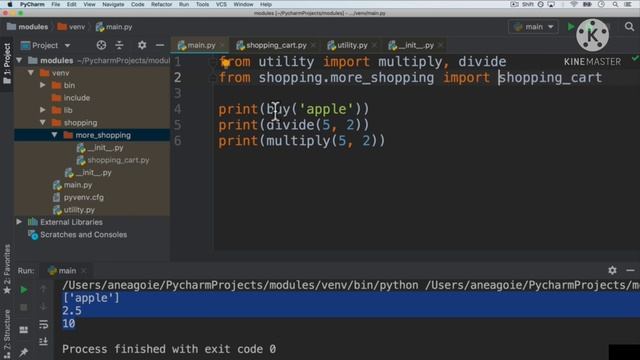The height and width of the screenshot is (360, 640).
Task: Open the Refactor menu
Action: tap(161, 4)
